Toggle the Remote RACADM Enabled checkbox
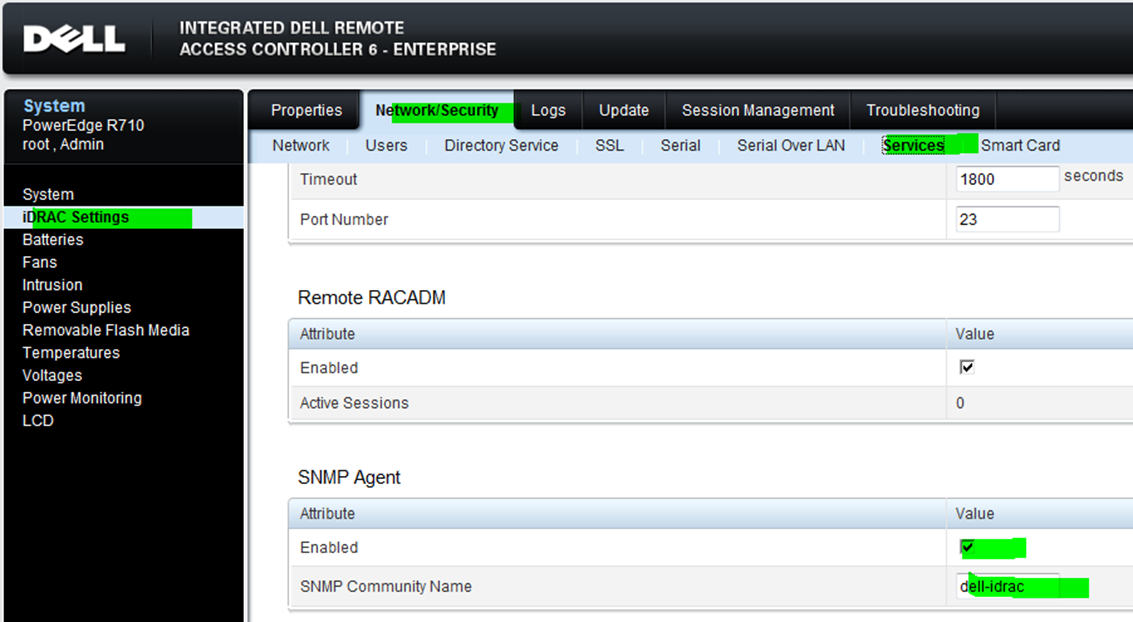Image resolution: width=1133 pixels, height=622 pixels. [966, 368]
